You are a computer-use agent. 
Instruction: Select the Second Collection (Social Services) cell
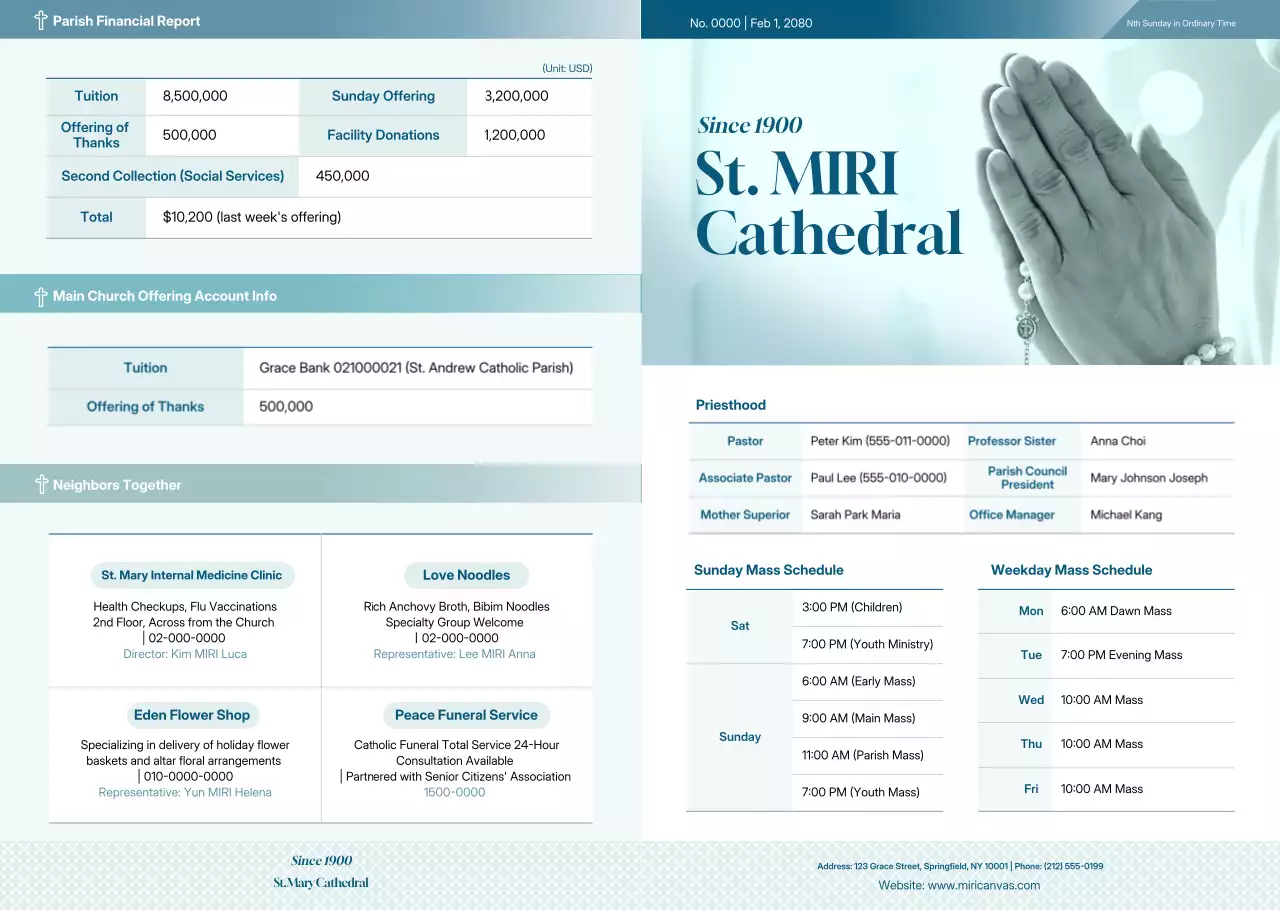(x=172, y=176)
